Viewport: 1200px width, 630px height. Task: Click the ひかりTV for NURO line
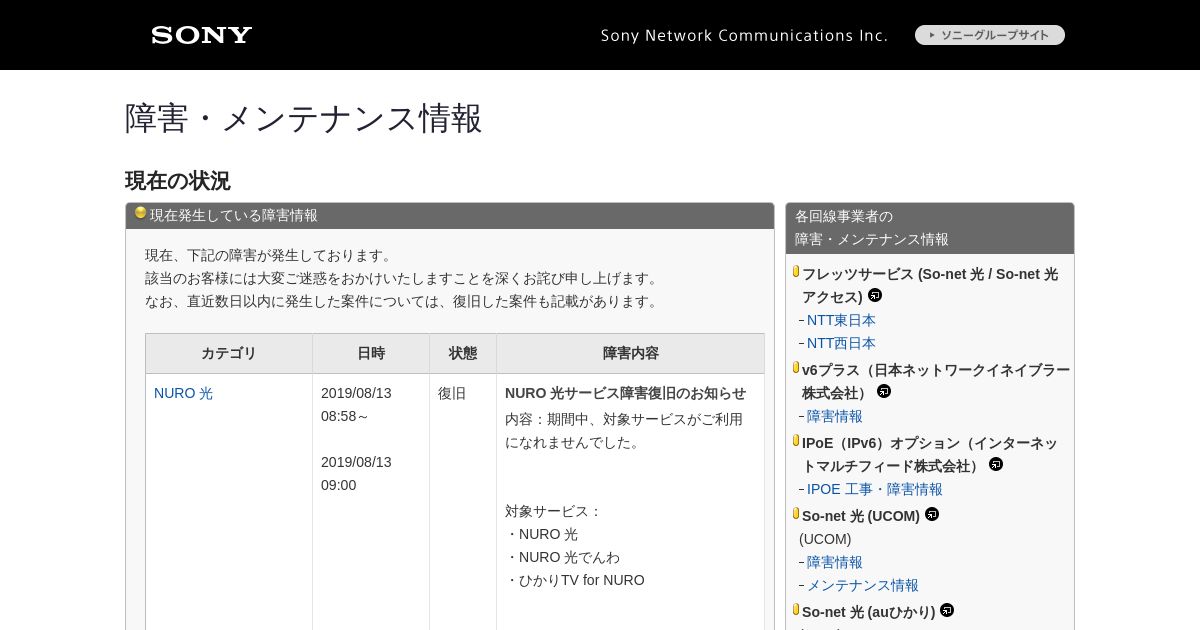tap(575, 580)
